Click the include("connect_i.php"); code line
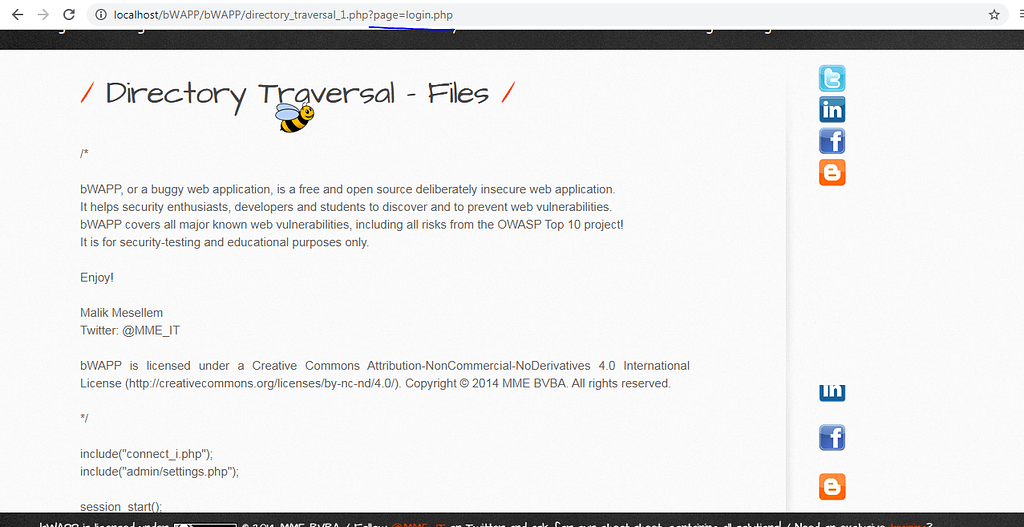Image resolution: width=1024 pixels, height=527 pixels. point(147,453)
